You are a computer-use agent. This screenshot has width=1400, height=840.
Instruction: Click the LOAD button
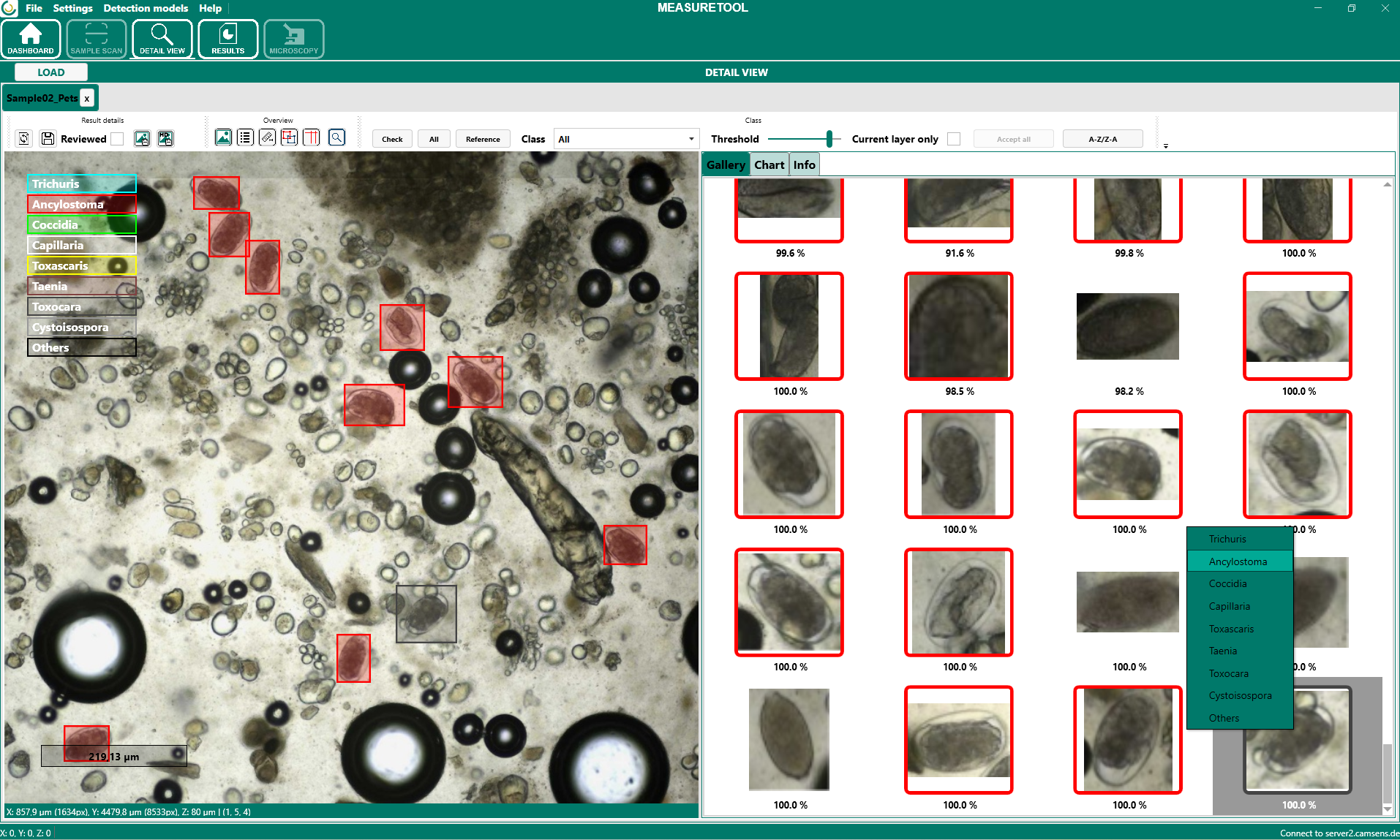point(51,72)
